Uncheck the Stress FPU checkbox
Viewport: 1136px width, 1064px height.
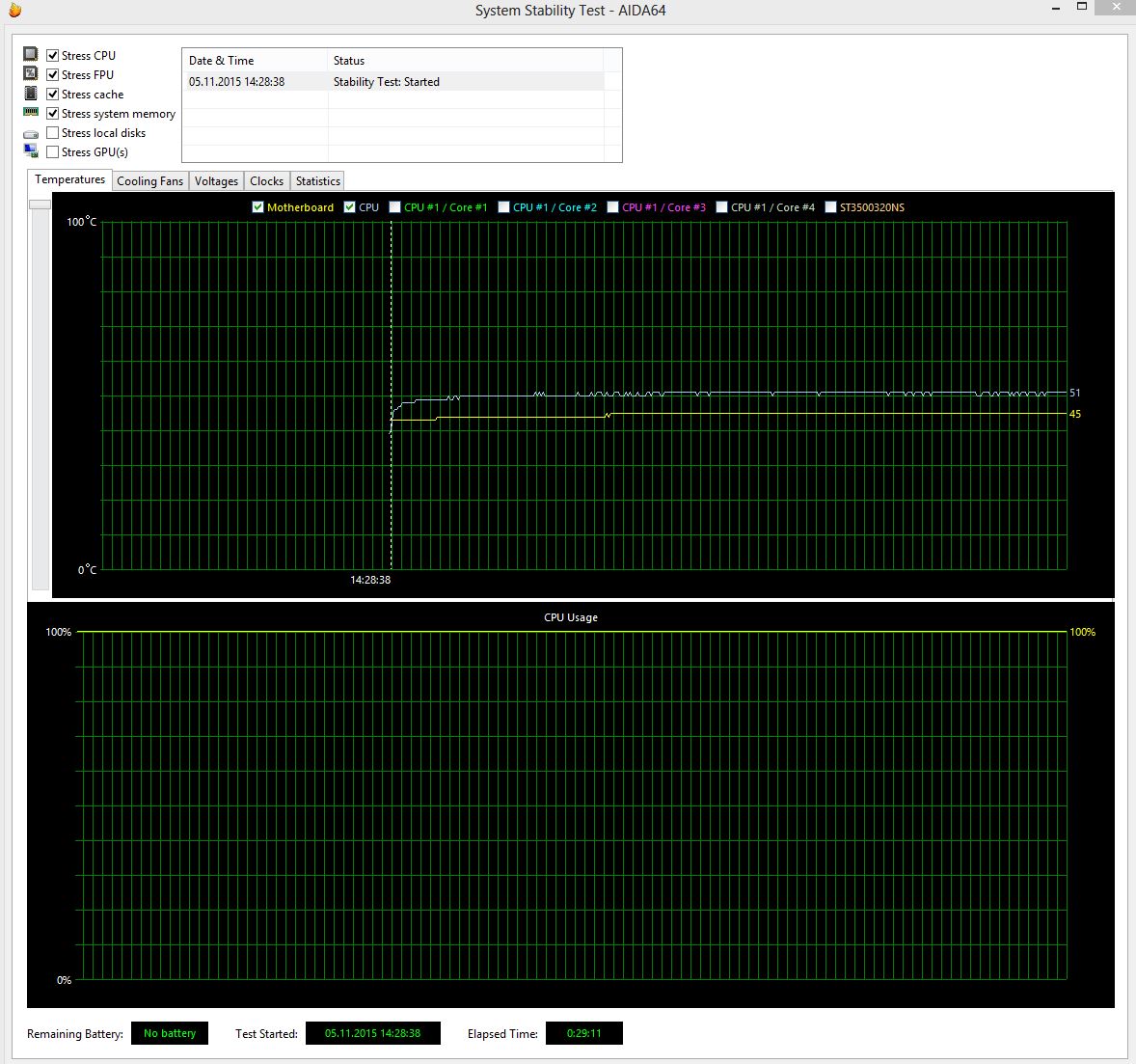(52, 74)
